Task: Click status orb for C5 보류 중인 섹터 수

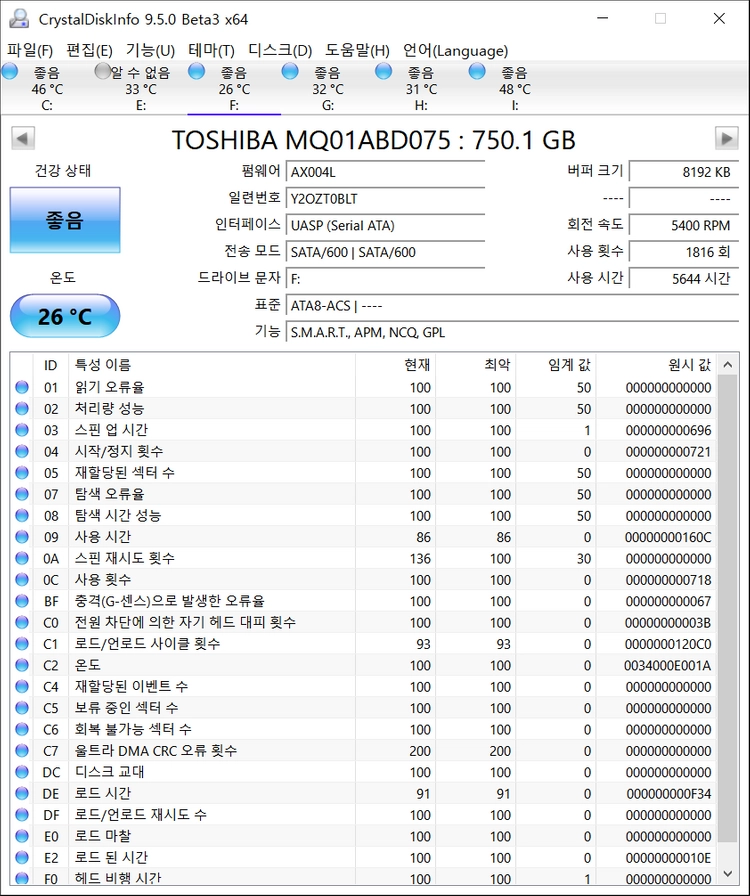Action: (22, 708)
